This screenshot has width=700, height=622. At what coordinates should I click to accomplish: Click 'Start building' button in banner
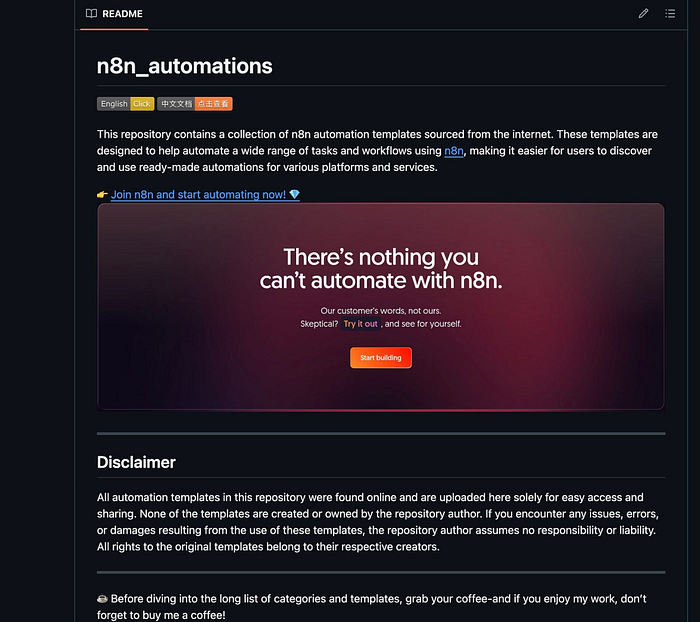click(381, 358)
